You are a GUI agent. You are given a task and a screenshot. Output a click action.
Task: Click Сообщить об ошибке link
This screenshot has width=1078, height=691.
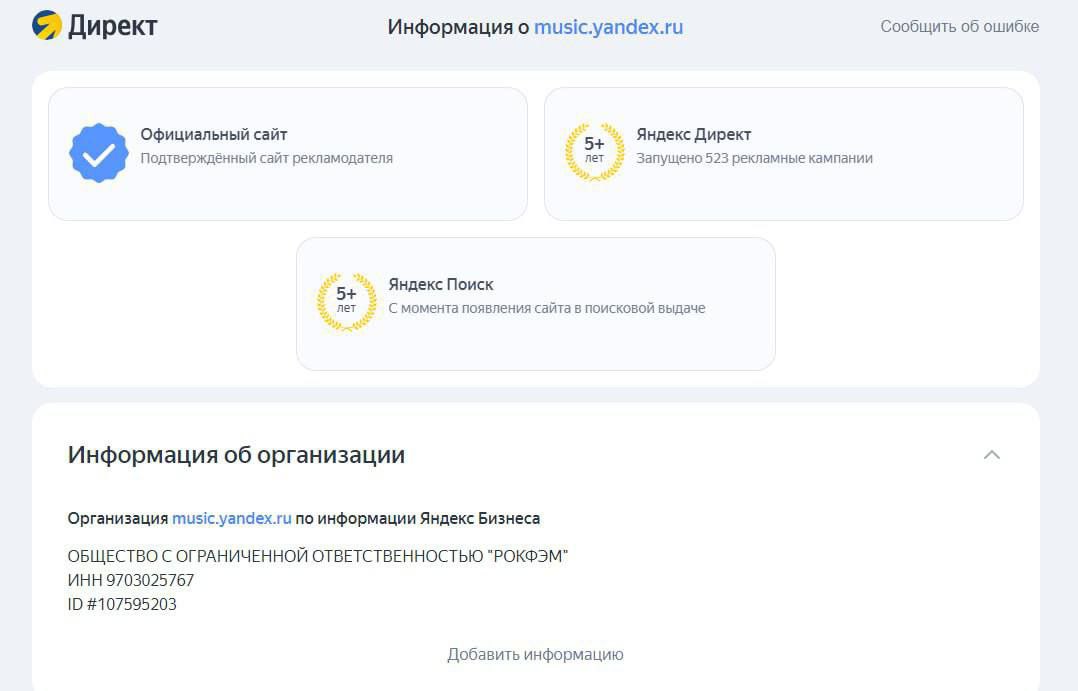pos(959,26)
